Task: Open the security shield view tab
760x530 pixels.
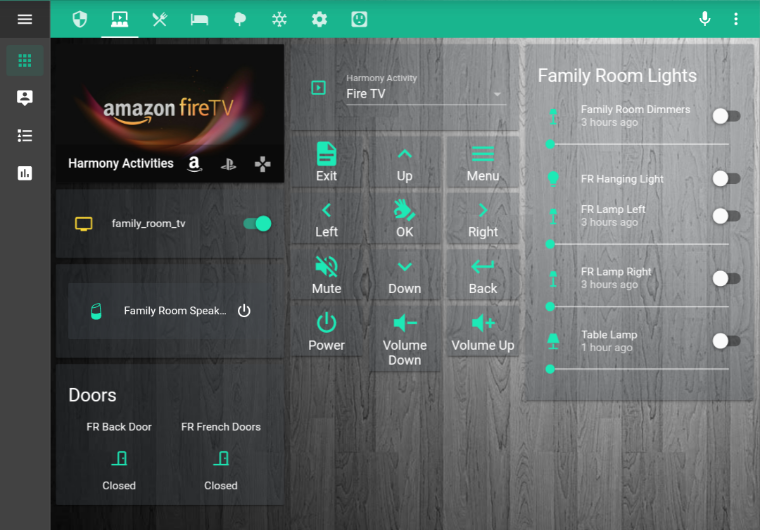Action: (x=79, y=19)
